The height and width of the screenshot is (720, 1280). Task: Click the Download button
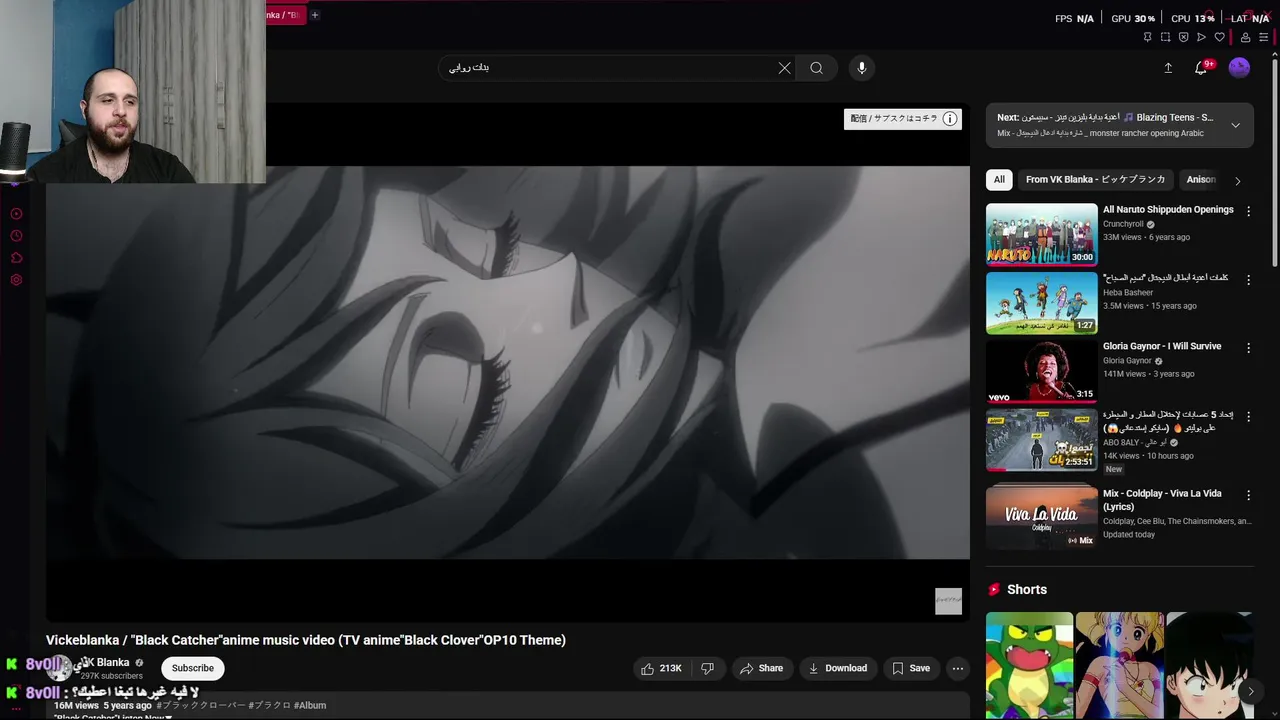point(838,668)
